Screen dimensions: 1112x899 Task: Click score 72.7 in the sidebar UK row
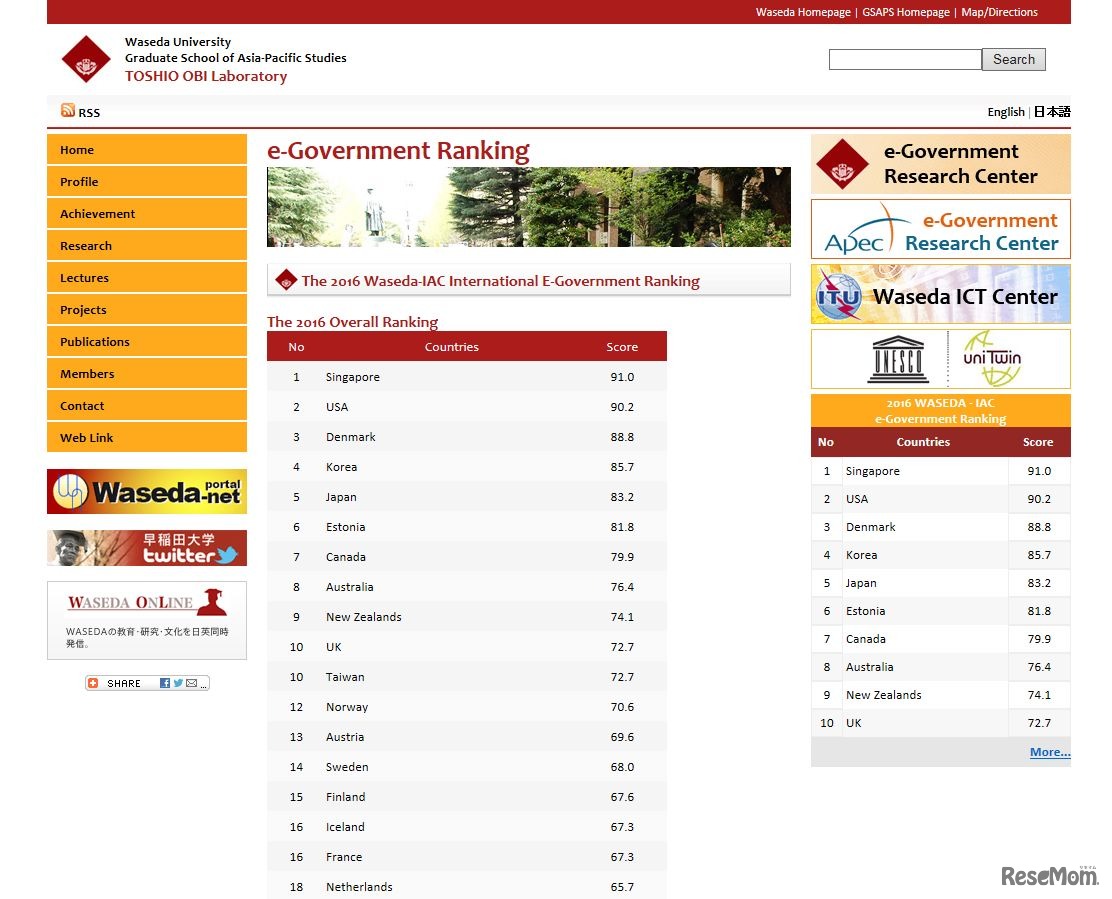click(x=1039, y=723)
